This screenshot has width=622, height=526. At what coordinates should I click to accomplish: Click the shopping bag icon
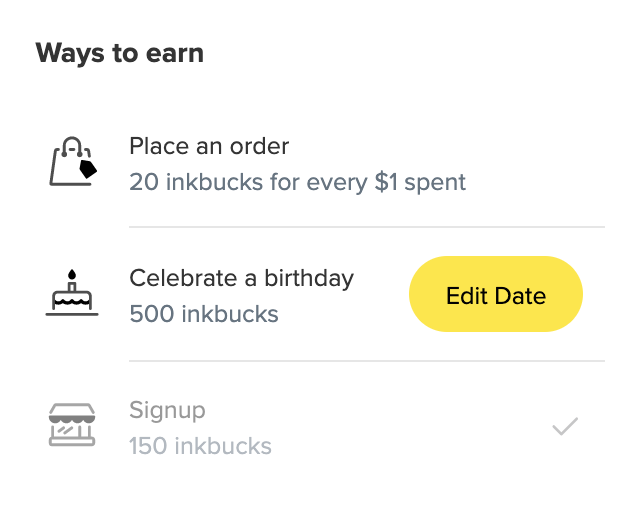point(72,163)
